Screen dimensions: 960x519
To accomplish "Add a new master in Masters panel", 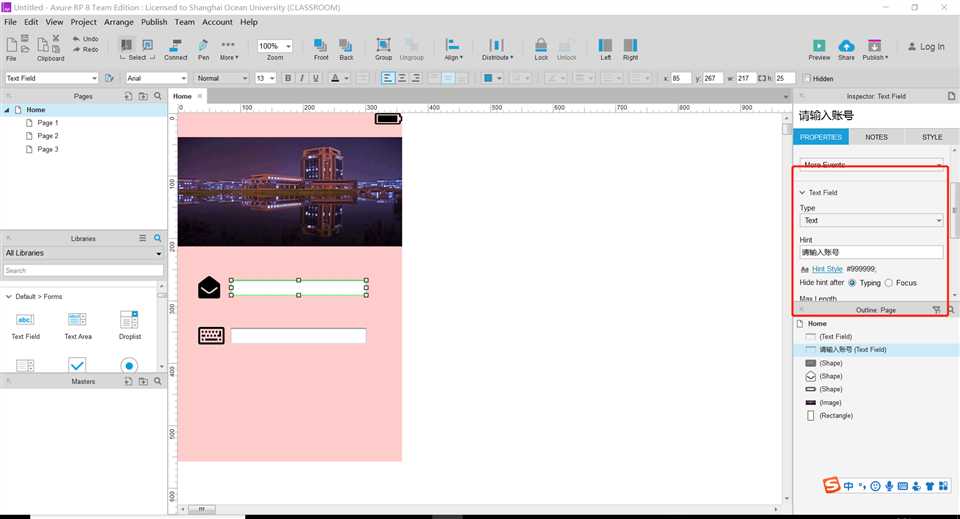I will pyautogui.click(x=129, y=381).
